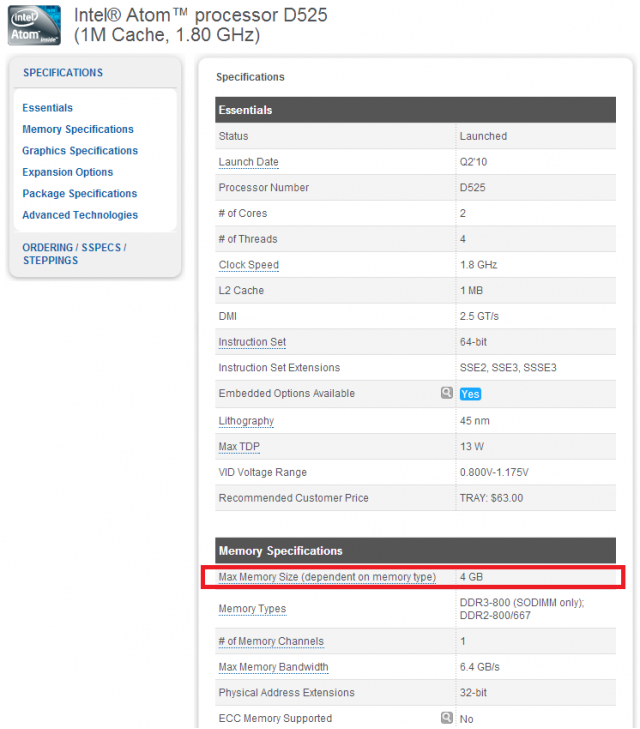Open Graphics Specifications sidebar link
This screenshot has height=729, width=640.
[80, 151]
